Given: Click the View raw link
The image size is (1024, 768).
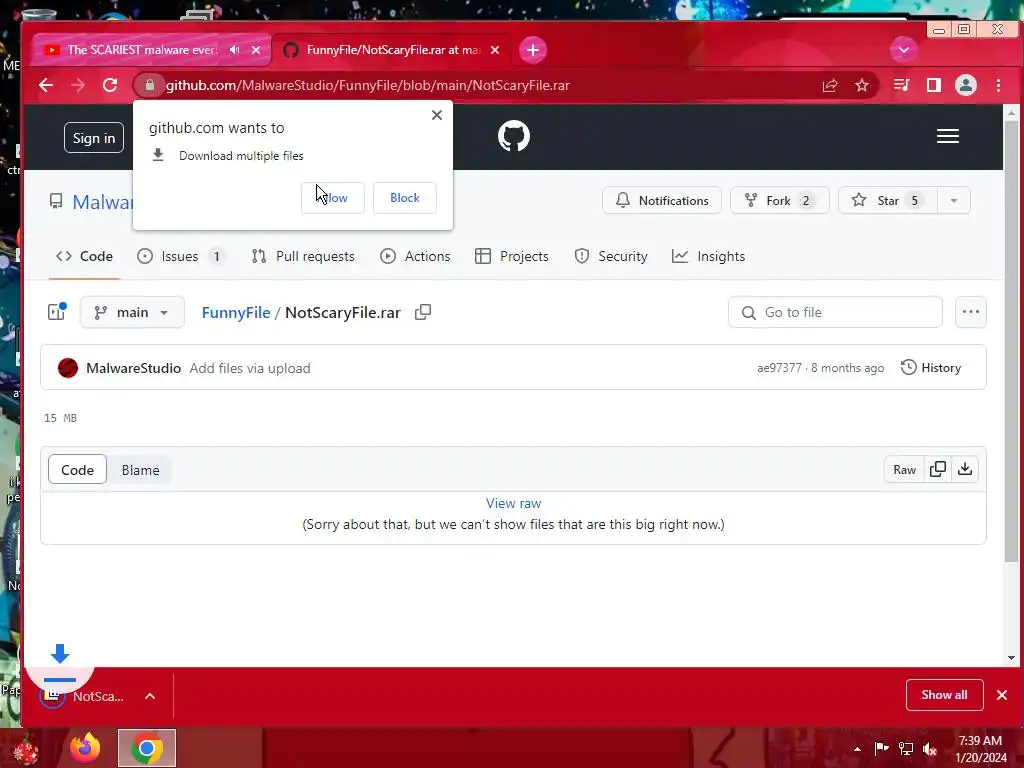Looking at the screenshot, I should (x=513, y=504).
